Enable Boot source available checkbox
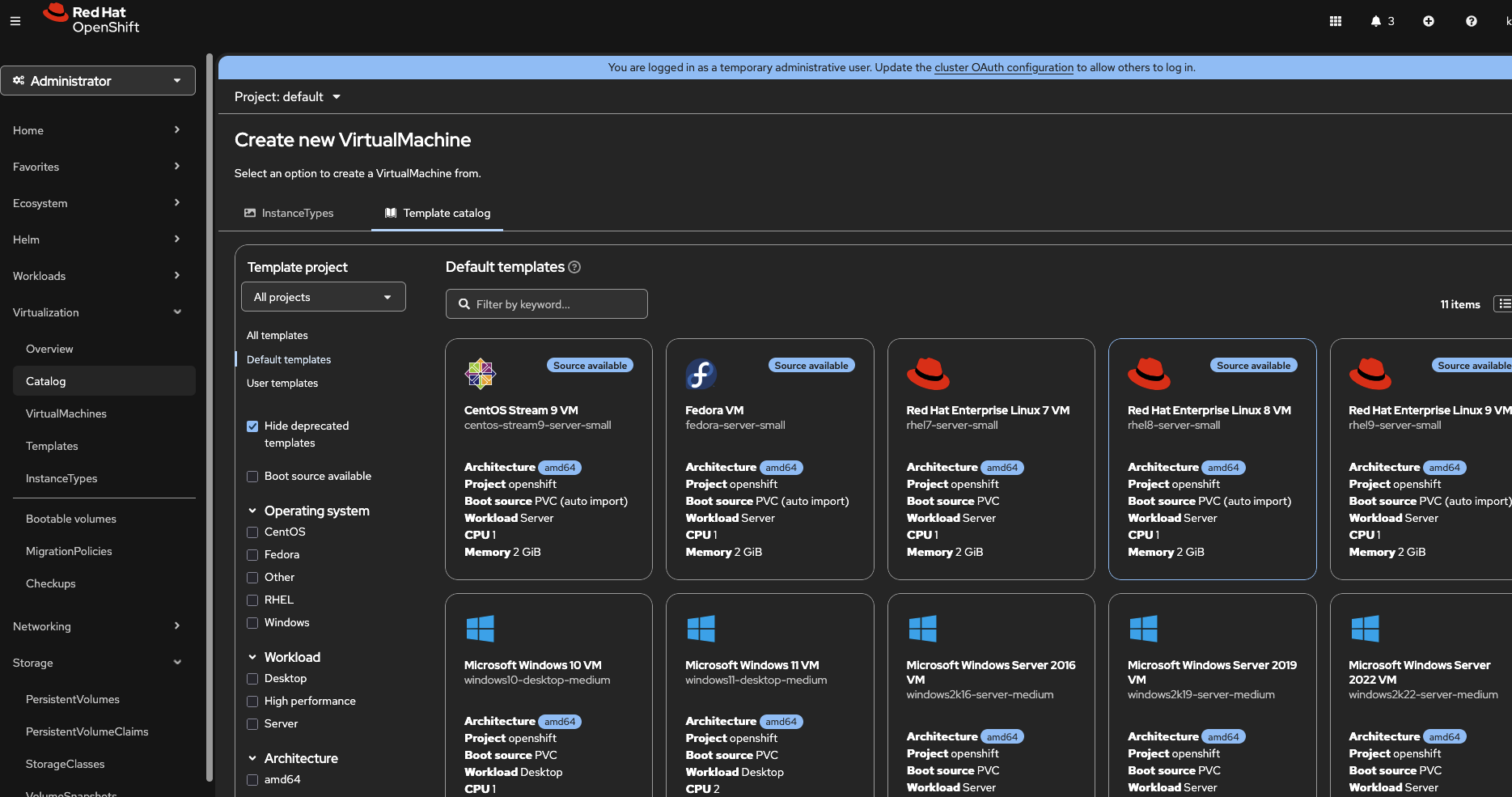1512x797 pixels. (x=252, y=477)
